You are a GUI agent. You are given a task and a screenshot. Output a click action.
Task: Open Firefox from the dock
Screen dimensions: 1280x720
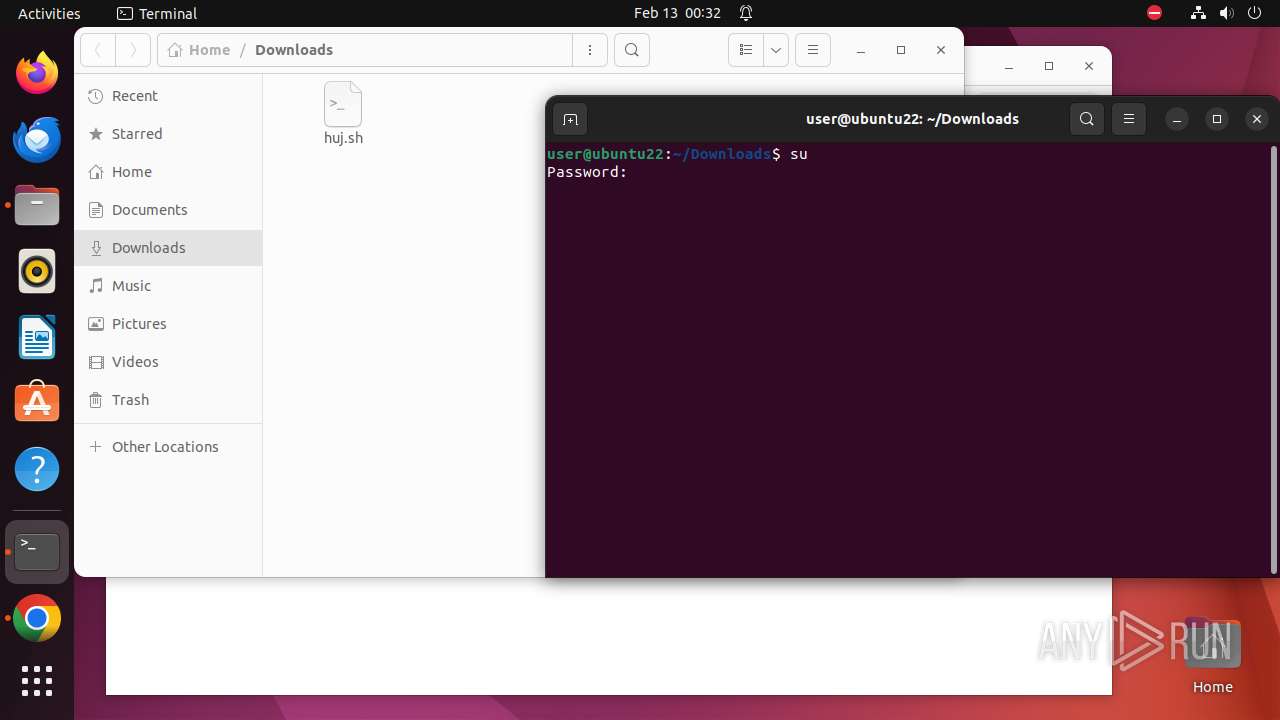[x=37, y=73]
